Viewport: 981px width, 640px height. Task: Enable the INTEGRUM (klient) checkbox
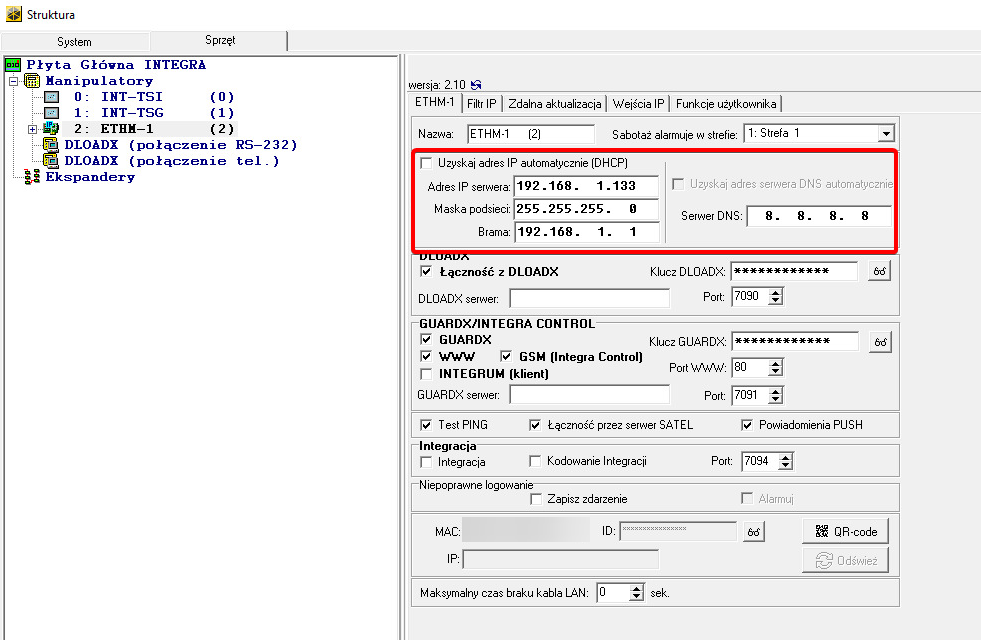coord(427,374)
